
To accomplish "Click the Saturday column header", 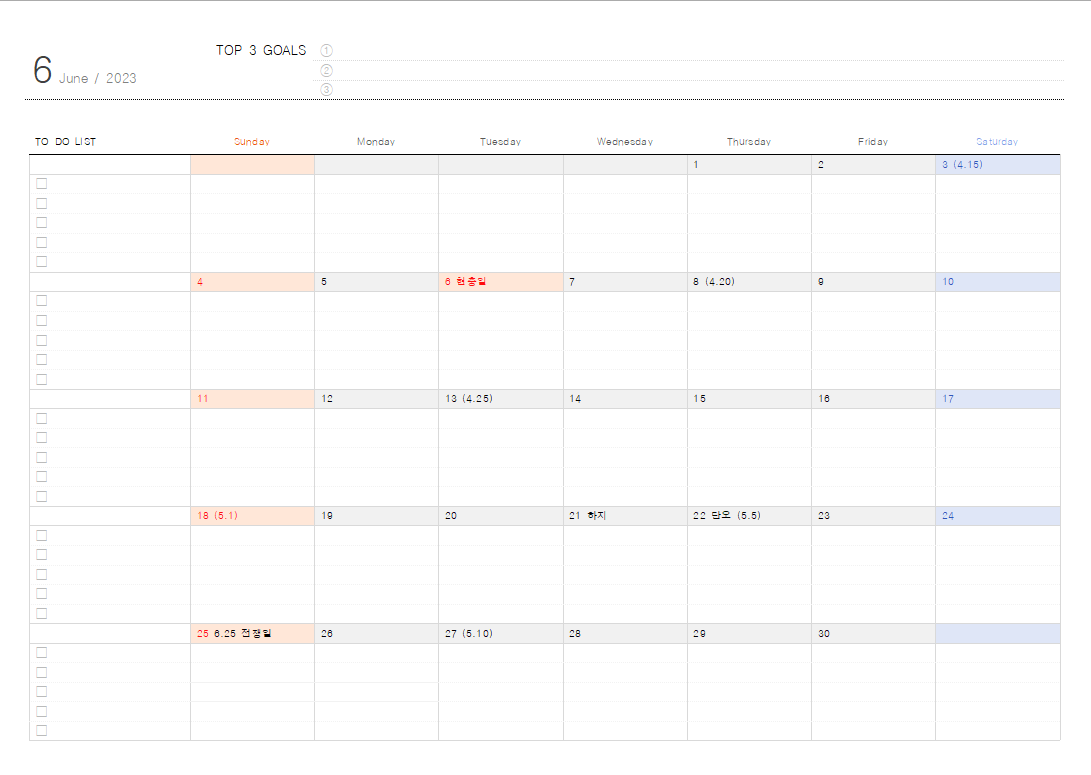I will tap(997, 141).
